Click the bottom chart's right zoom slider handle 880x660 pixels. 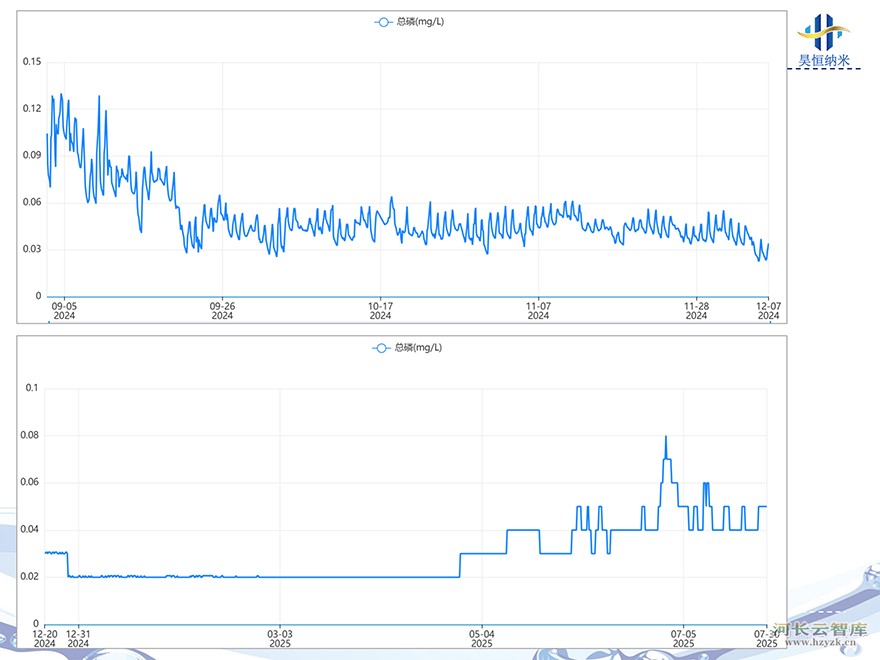click(x=767, y=624)
